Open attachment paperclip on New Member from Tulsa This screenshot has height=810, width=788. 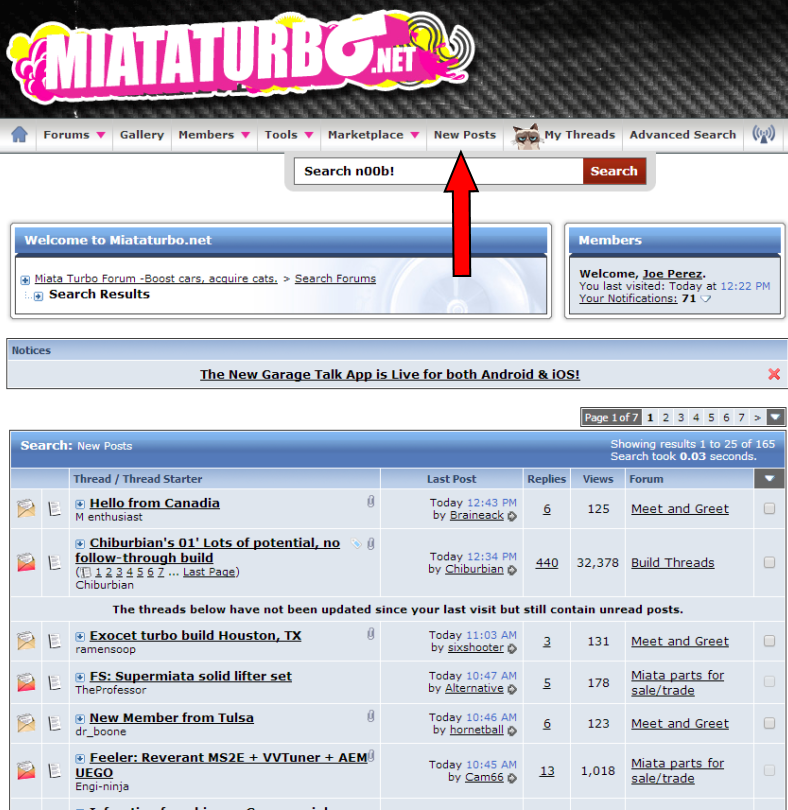coord(370,716)
